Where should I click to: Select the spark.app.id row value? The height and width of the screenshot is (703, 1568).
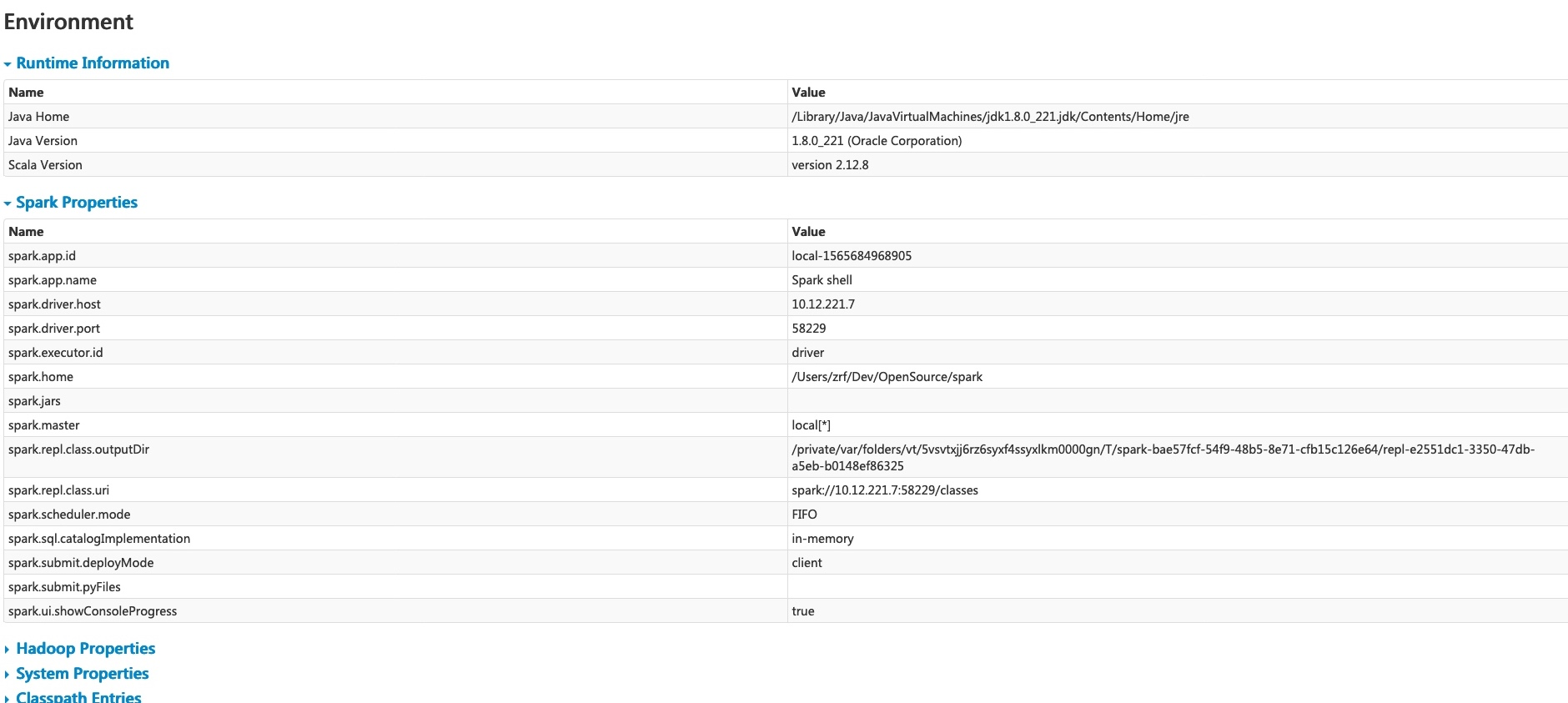852,255
